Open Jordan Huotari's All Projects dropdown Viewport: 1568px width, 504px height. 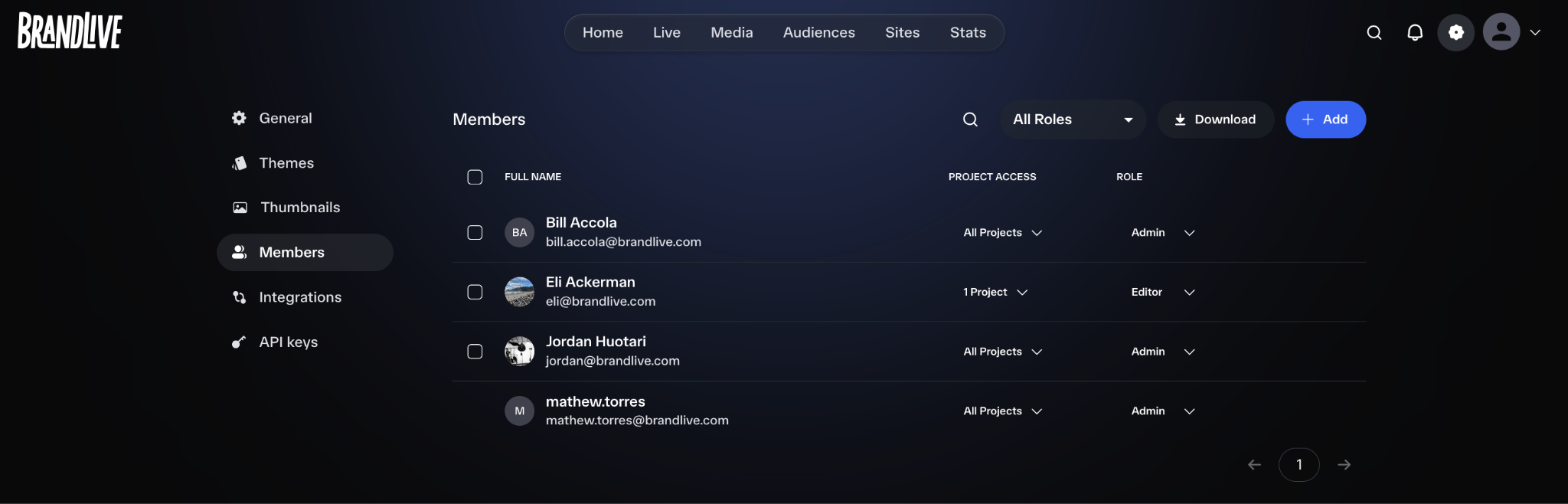coord(1002,352)
